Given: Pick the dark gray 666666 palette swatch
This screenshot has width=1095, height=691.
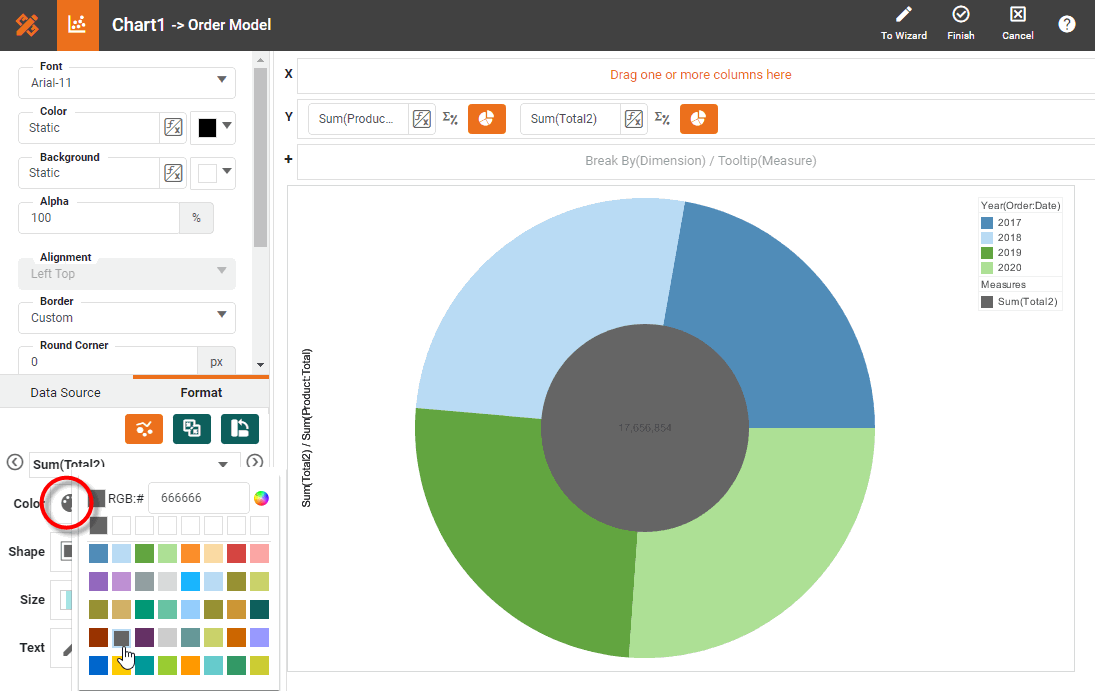Looking at the screenshot, I should pos(121,638).
